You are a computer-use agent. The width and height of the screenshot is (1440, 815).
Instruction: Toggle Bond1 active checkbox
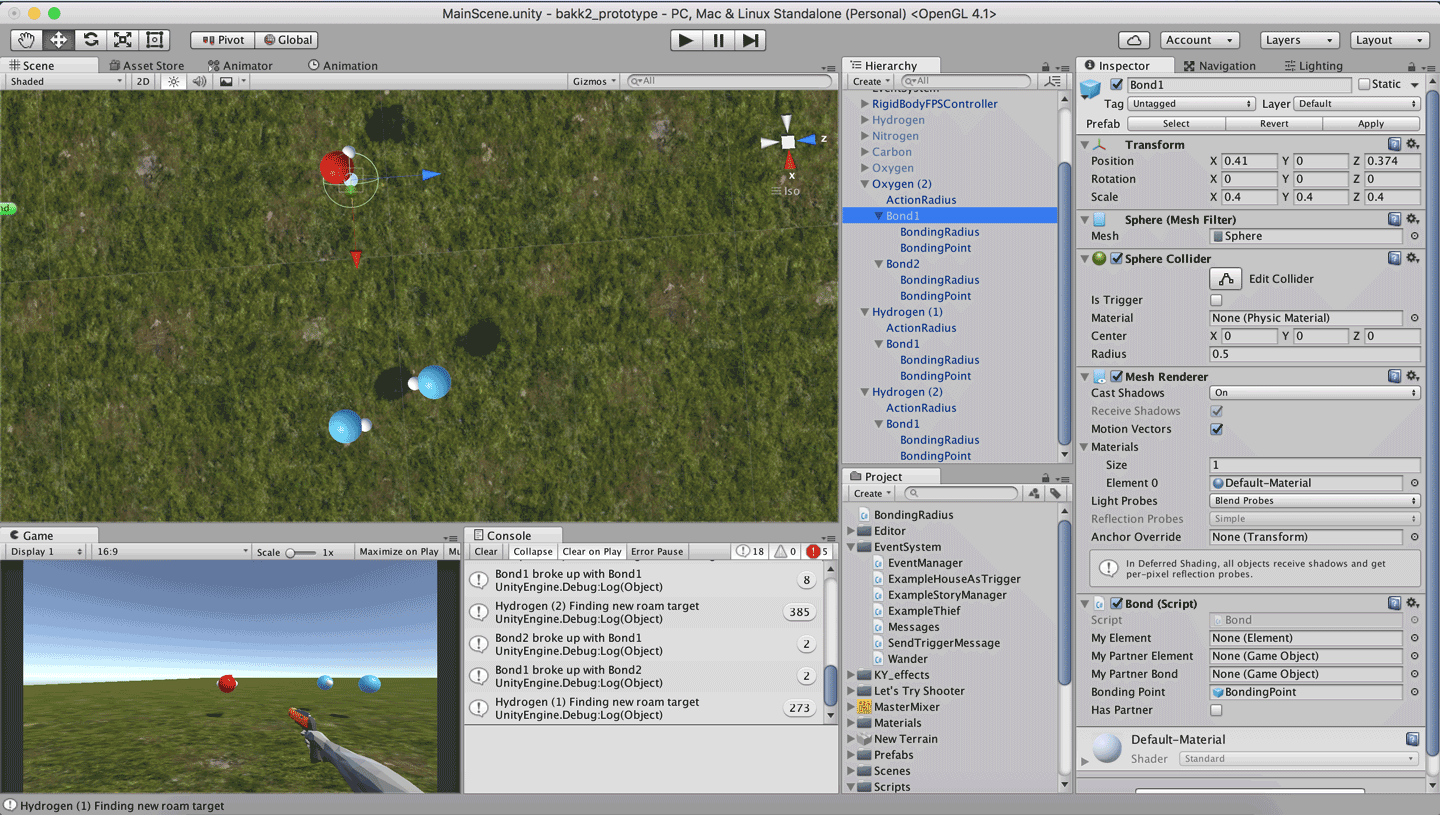tap(1116, 85)
